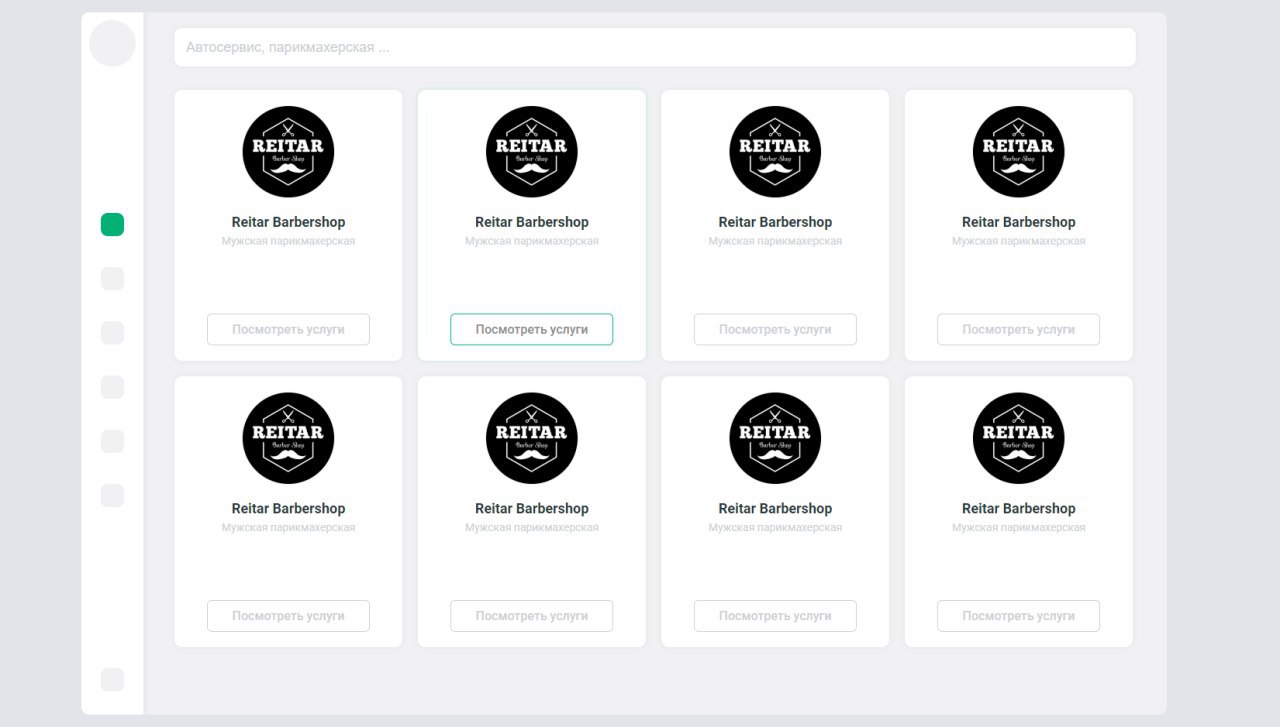
Task: Click the first gray sidebar icon below the green one
Action: [112, 279]
